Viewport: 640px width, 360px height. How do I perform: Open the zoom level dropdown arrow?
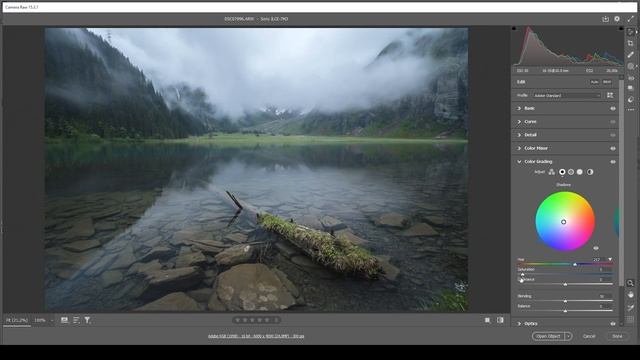[51, 320]
